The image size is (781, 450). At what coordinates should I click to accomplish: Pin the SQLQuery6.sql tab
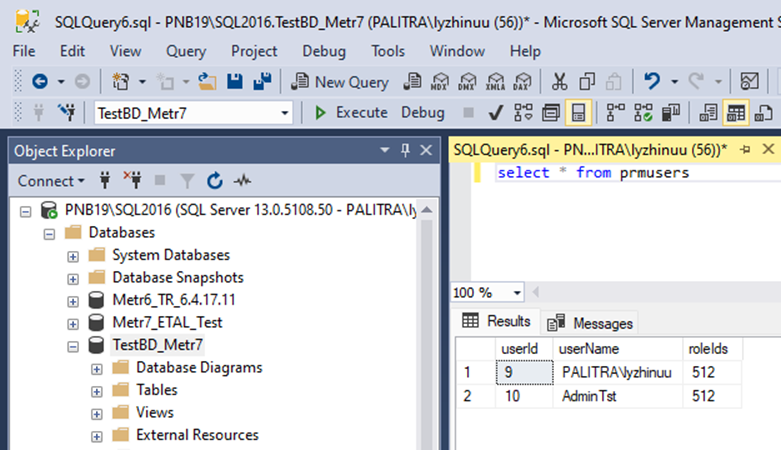pyautogui.click(x=746, y=150)
